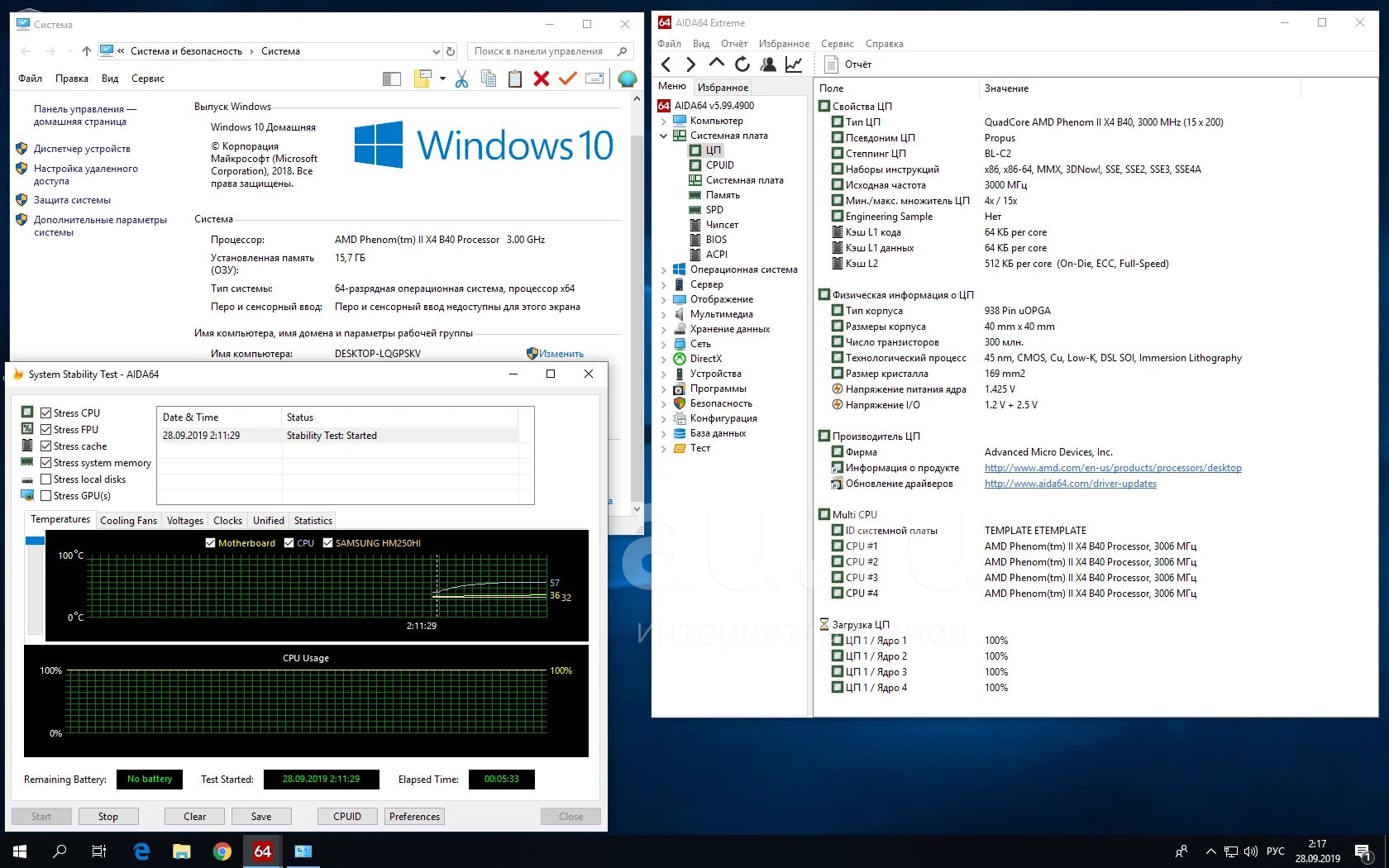Click AIDA64 refresh icon
Screen dimensions: 1389x868
pyautogui.click(x=742, y=64)
